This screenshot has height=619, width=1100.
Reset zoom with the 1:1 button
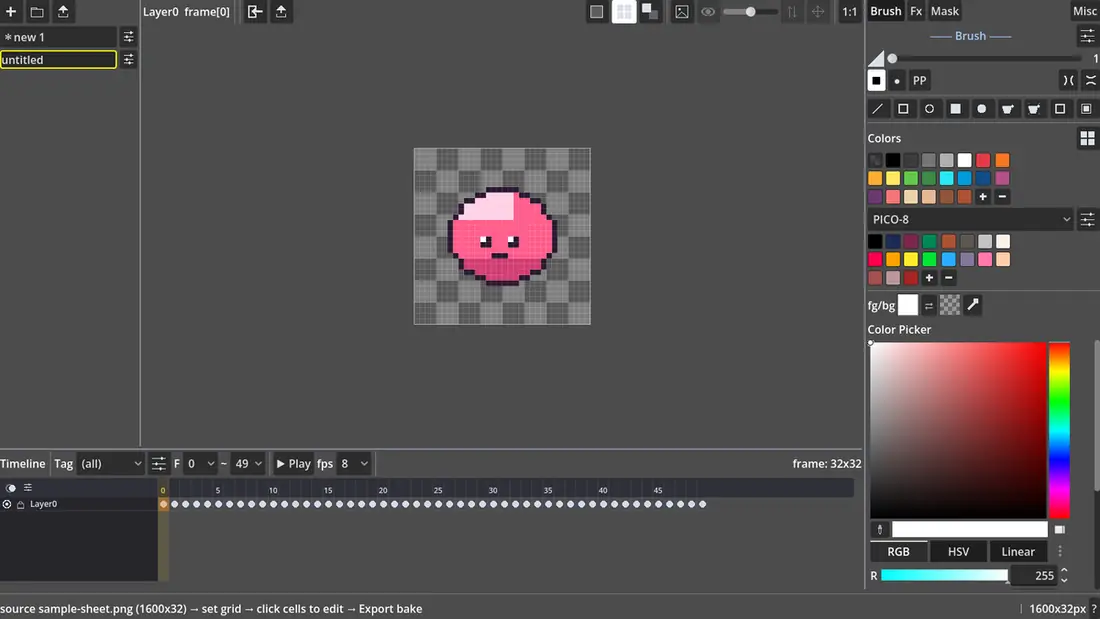pyautogui.click(x=849, y=11)
